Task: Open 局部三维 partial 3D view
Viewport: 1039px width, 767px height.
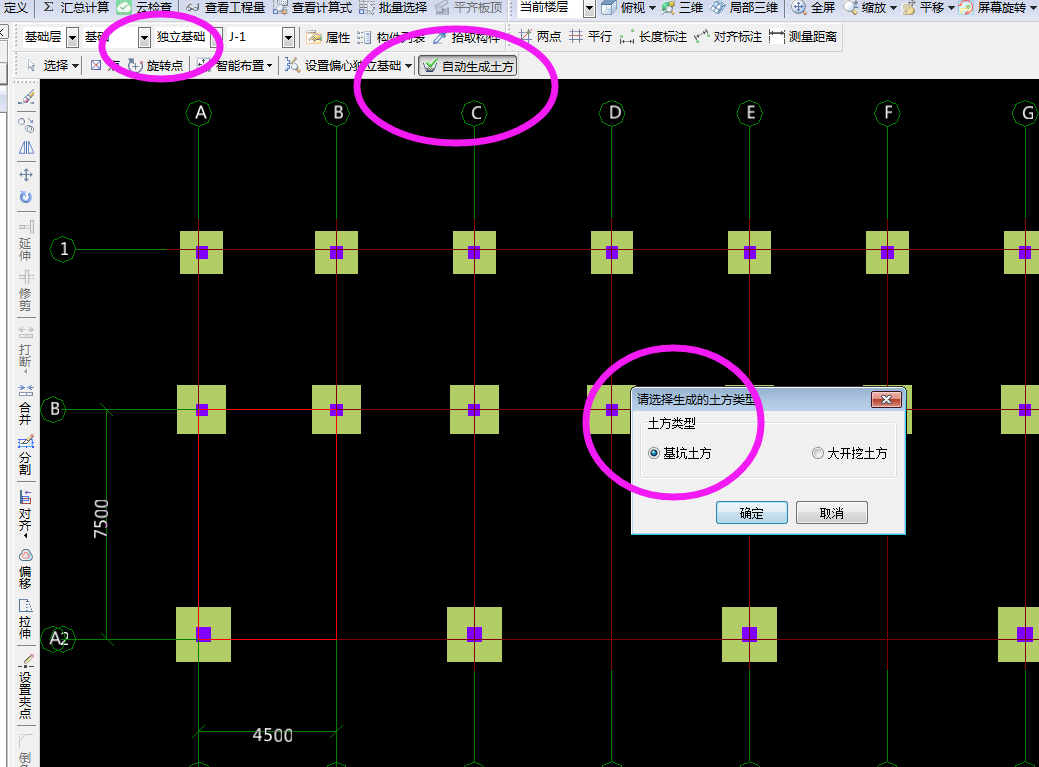Action: pyautogui.click(x=744, y=7)
